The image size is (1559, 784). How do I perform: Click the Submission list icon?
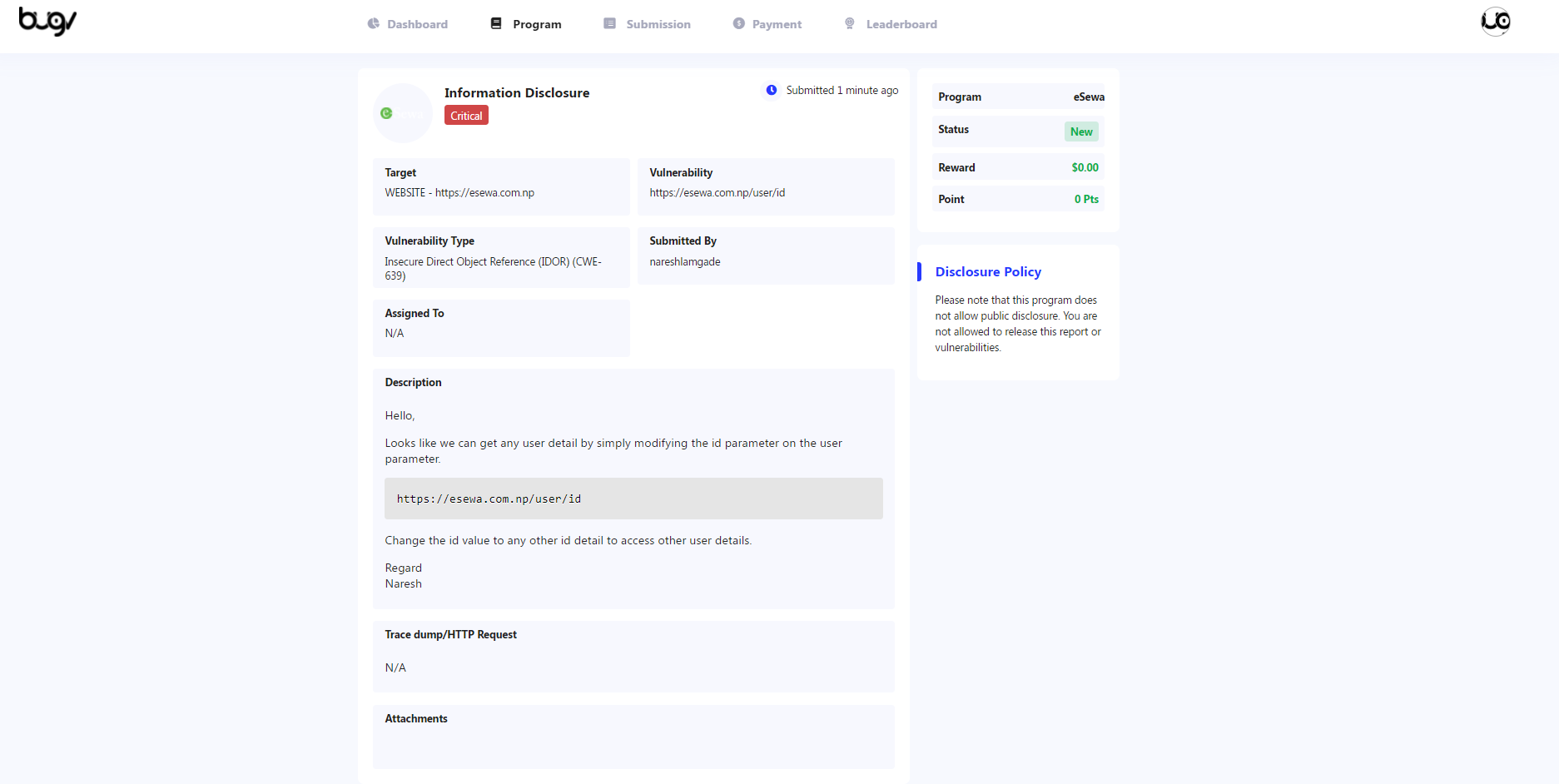(610, 24)
